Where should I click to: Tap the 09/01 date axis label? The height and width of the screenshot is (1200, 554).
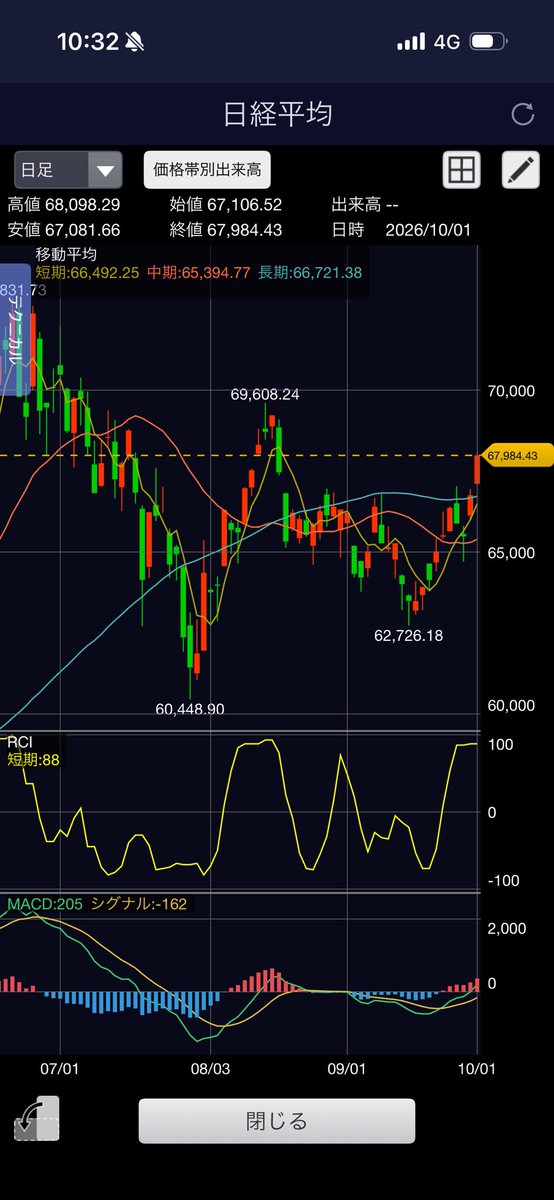click(x=345, y=1069)
